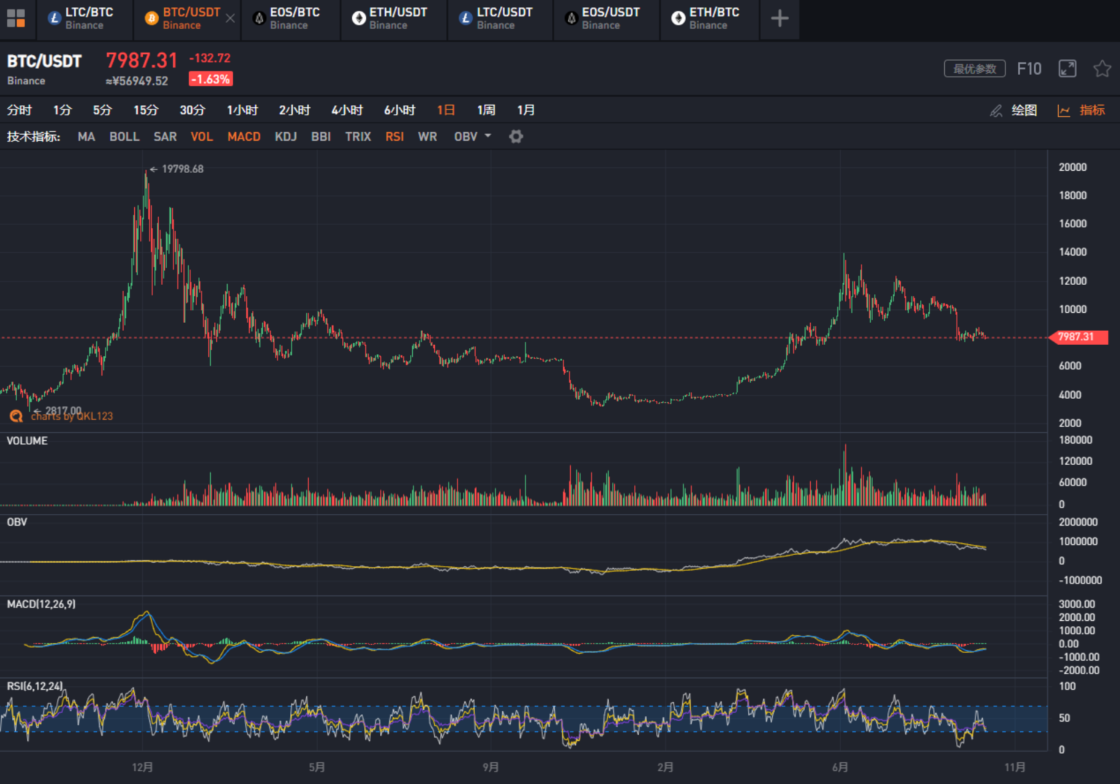Open the grid layout menu icon
This screenshot has height=784, width=1120.
click(x=16, y=18)
